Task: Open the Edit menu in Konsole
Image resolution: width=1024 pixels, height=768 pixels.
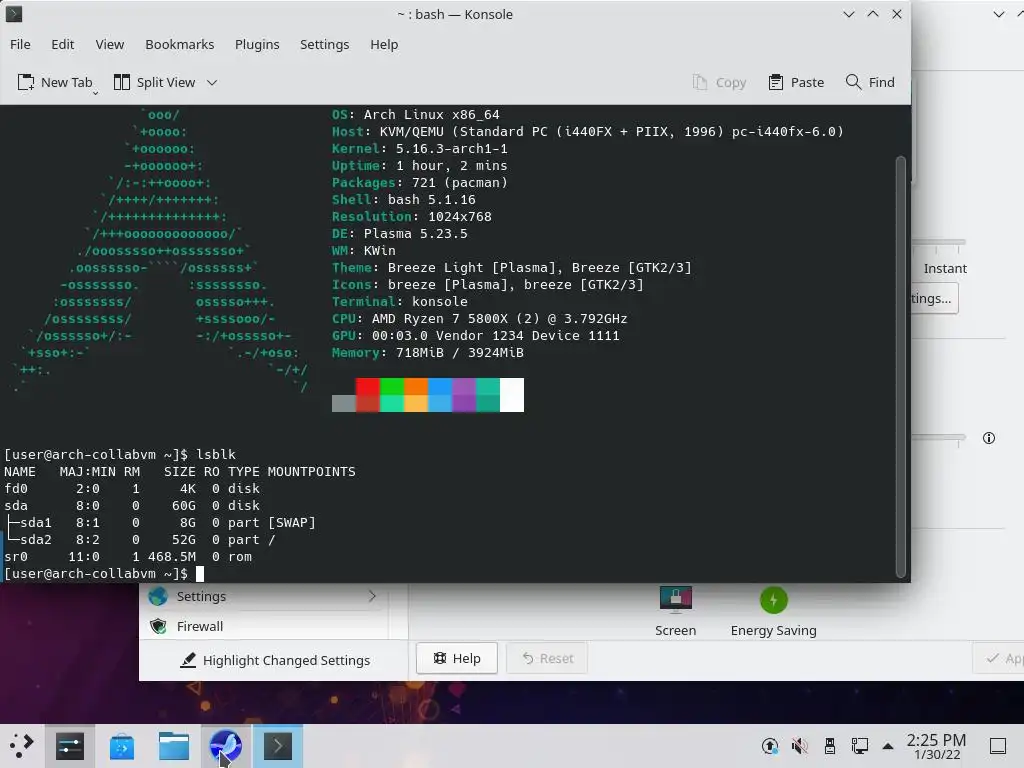Action: (63, 44)
